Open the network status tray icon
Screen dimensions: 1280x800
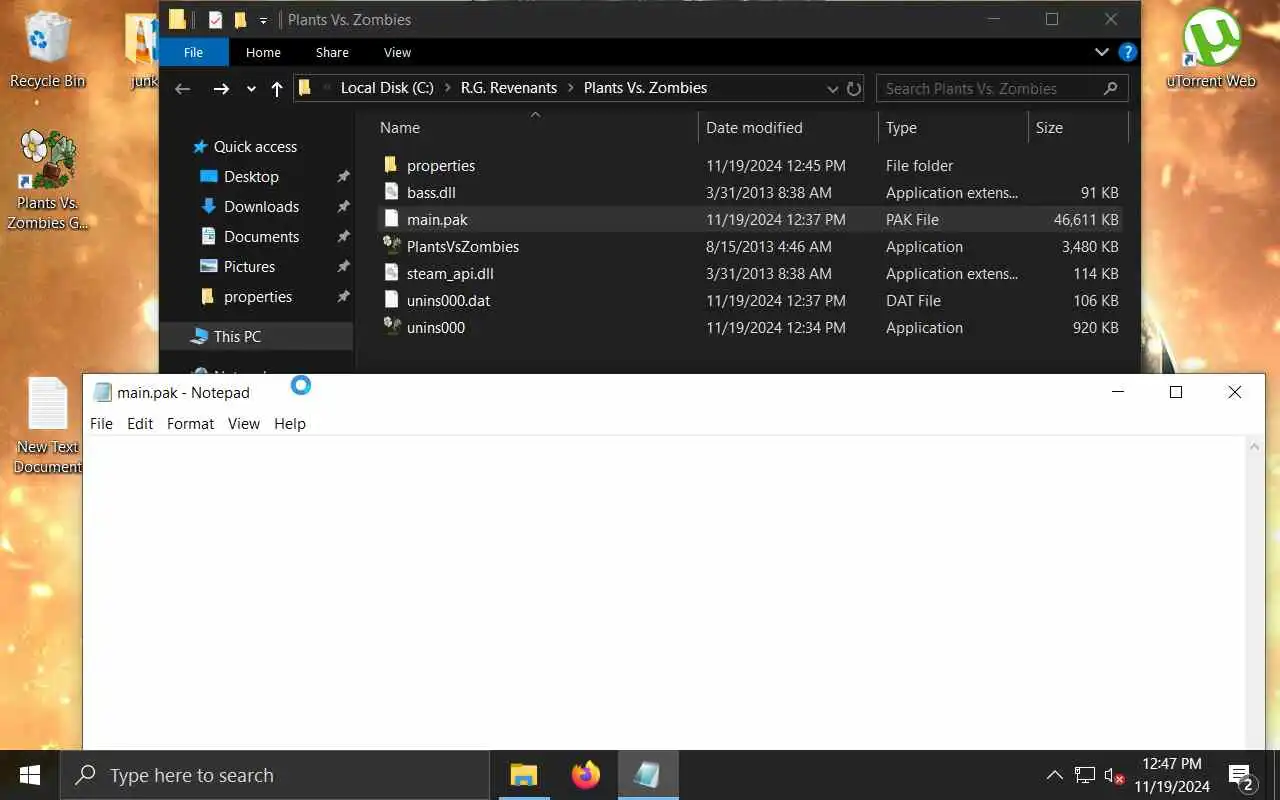[1085, 775]
